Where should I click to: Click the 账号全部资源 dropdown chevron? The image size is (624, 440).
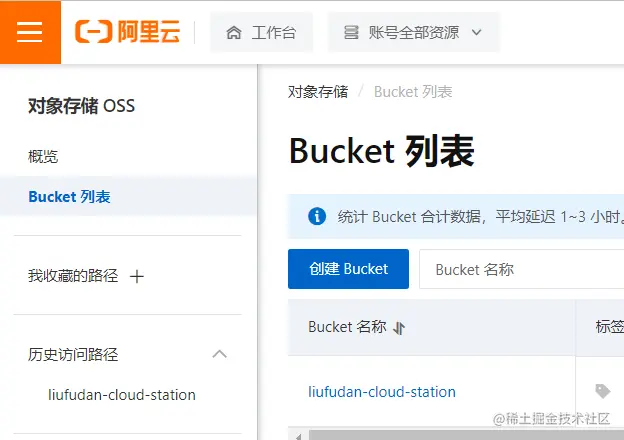[x=477, y=32]
